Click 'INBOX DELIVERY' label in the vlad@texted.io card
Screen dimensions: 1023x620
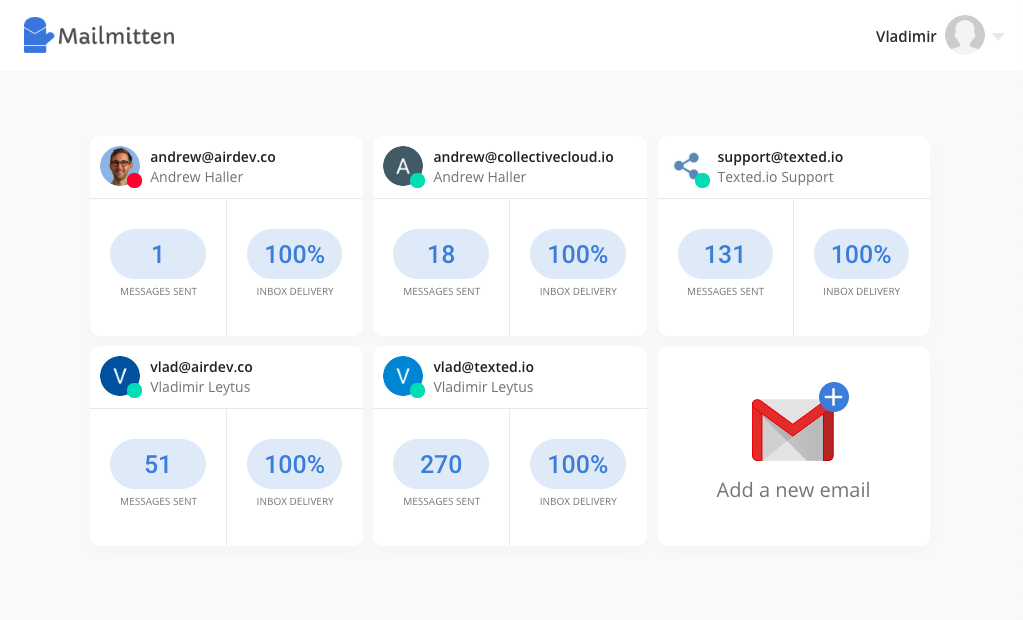click(578, 502)
